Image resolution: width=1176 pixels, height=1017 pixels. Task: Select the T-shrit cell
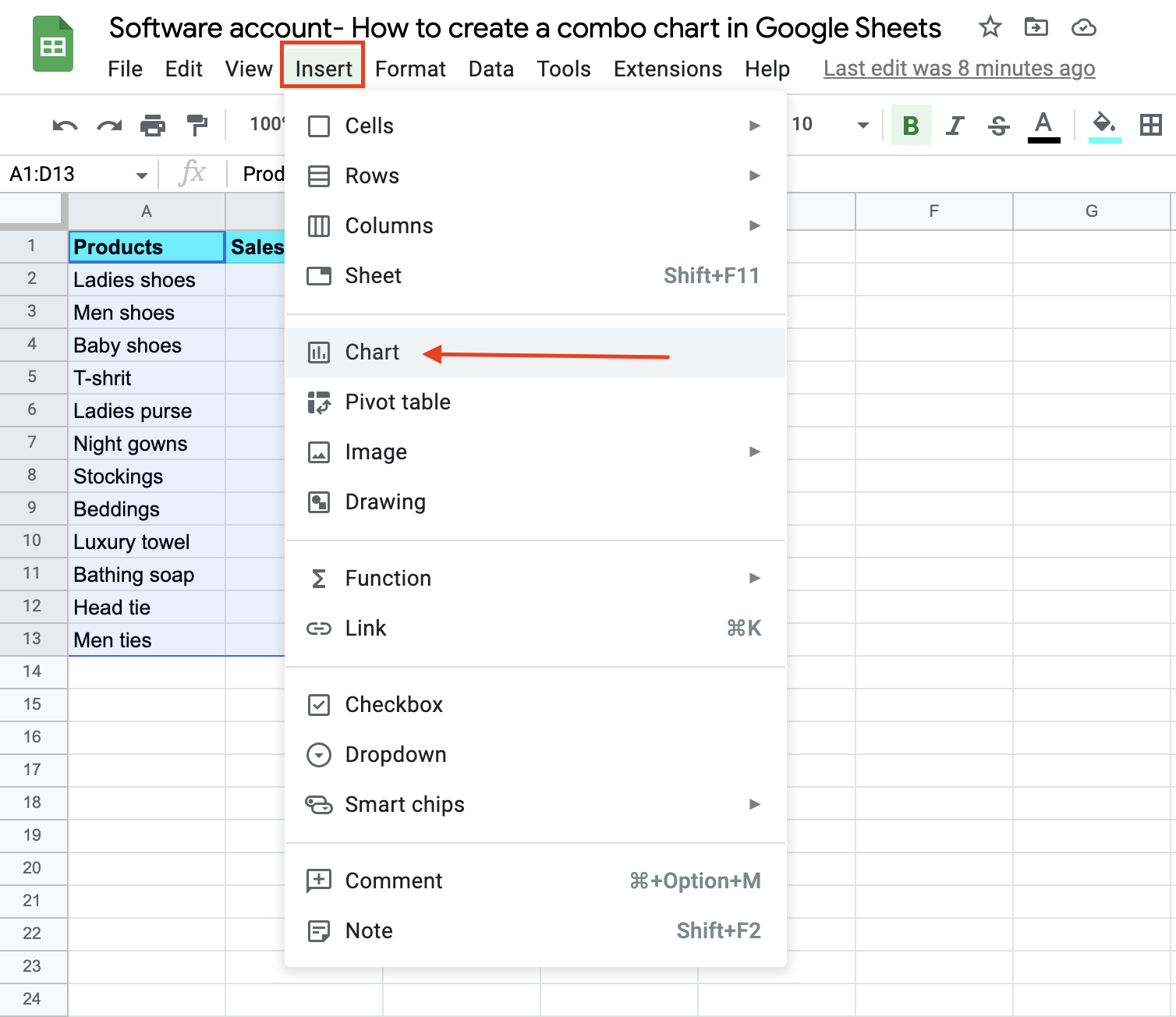click(x=147, y=377)
